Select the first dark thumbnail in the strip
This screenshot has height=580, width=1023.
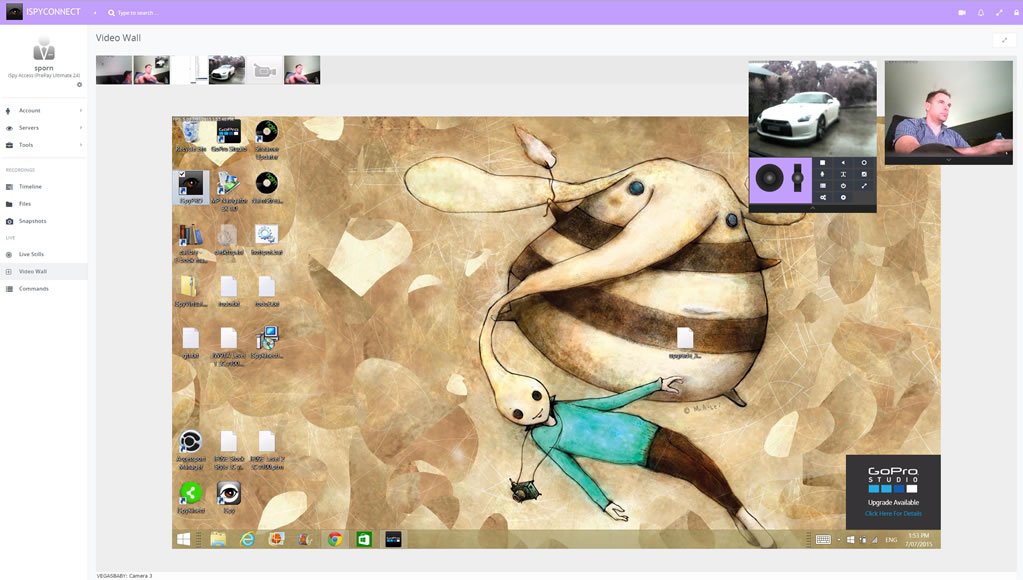click(x=114, y=70)
